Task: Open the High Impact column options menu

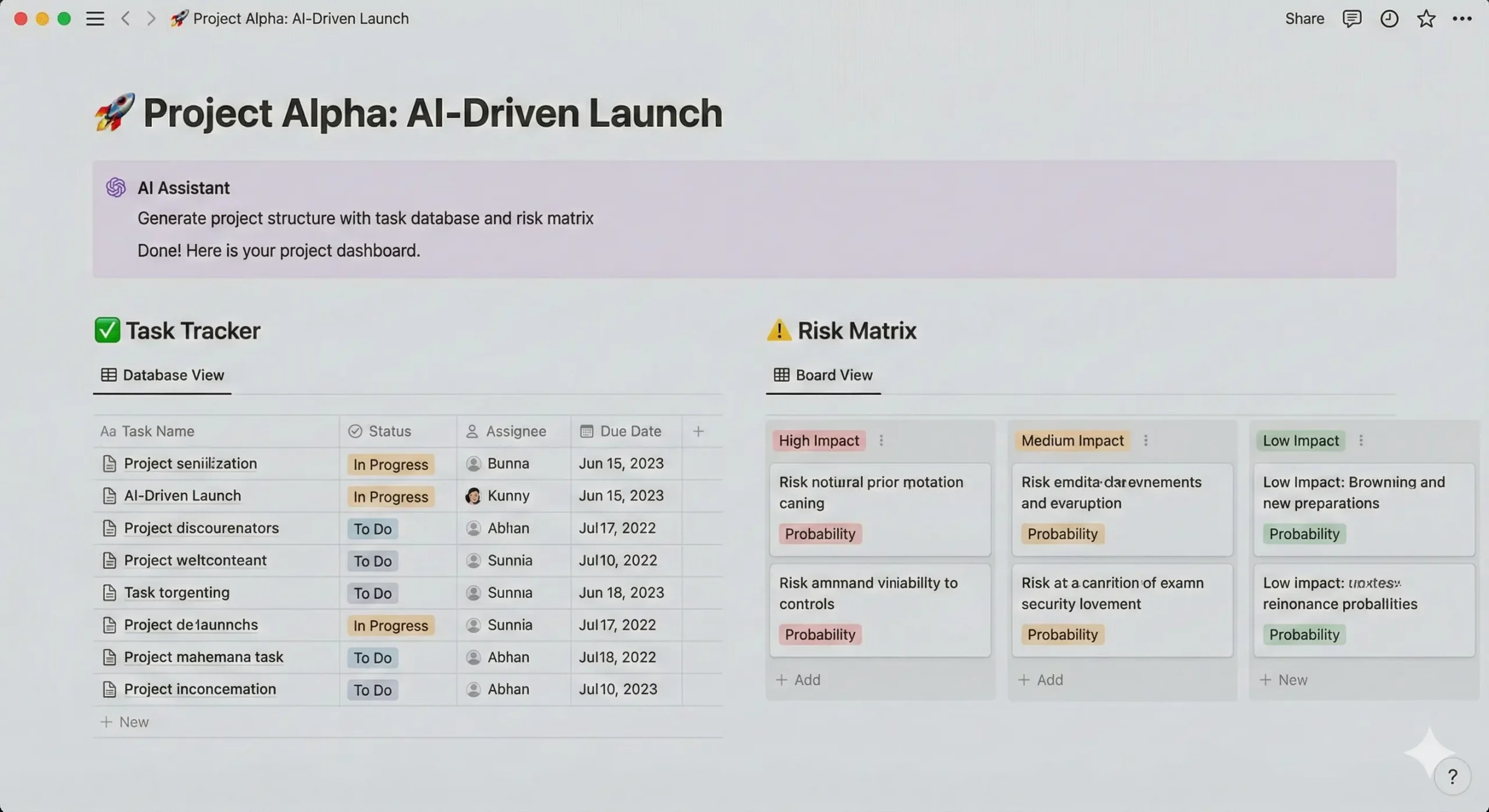Action: pos(882,440)
